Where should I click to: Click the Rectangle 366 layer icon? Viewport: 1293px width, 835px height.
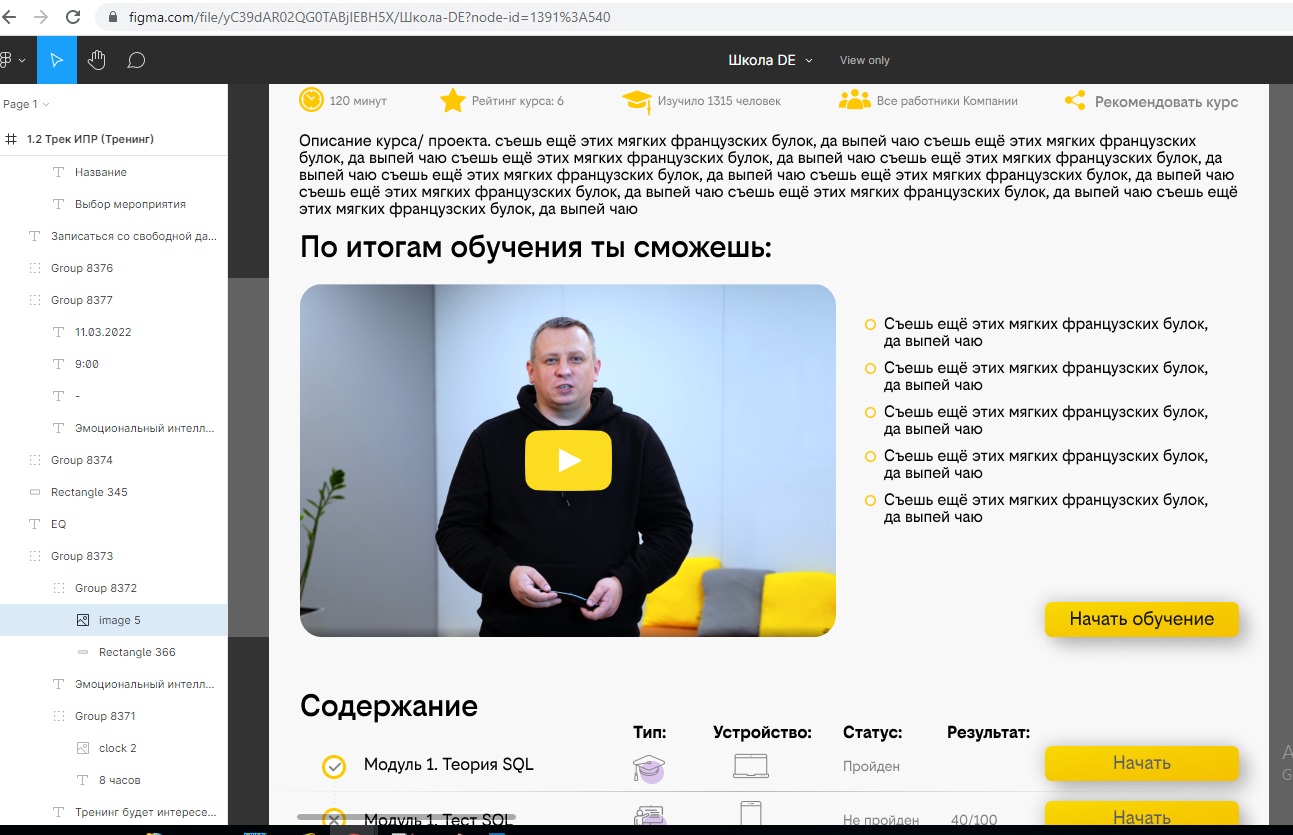click(x=83, y=652)
